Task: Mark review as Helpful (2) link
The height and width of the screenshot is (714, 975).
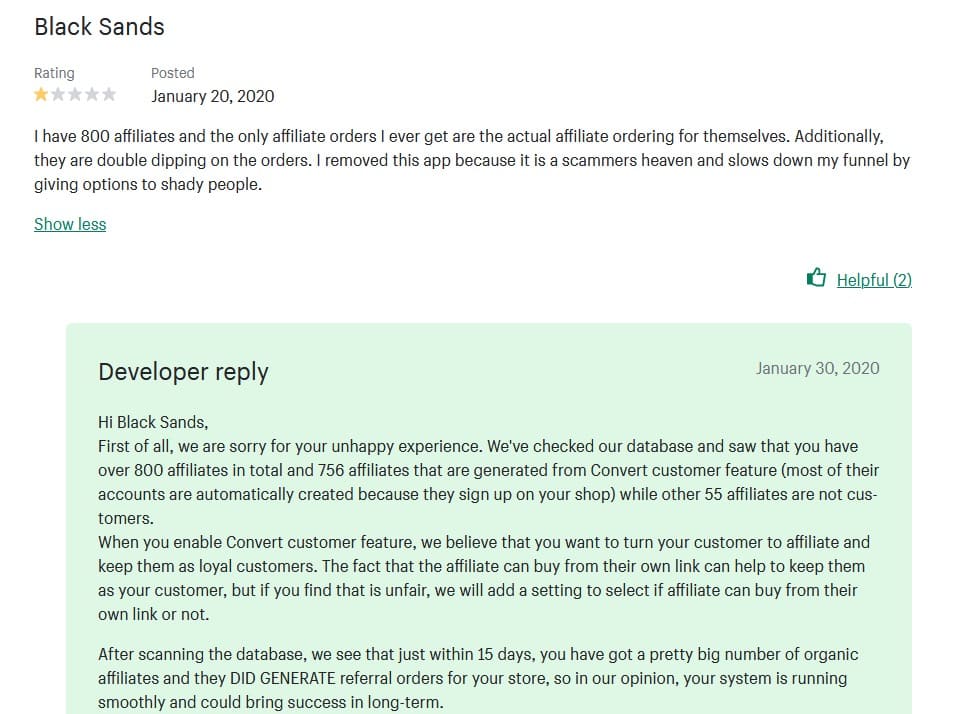Action: [x=874, y=280]
